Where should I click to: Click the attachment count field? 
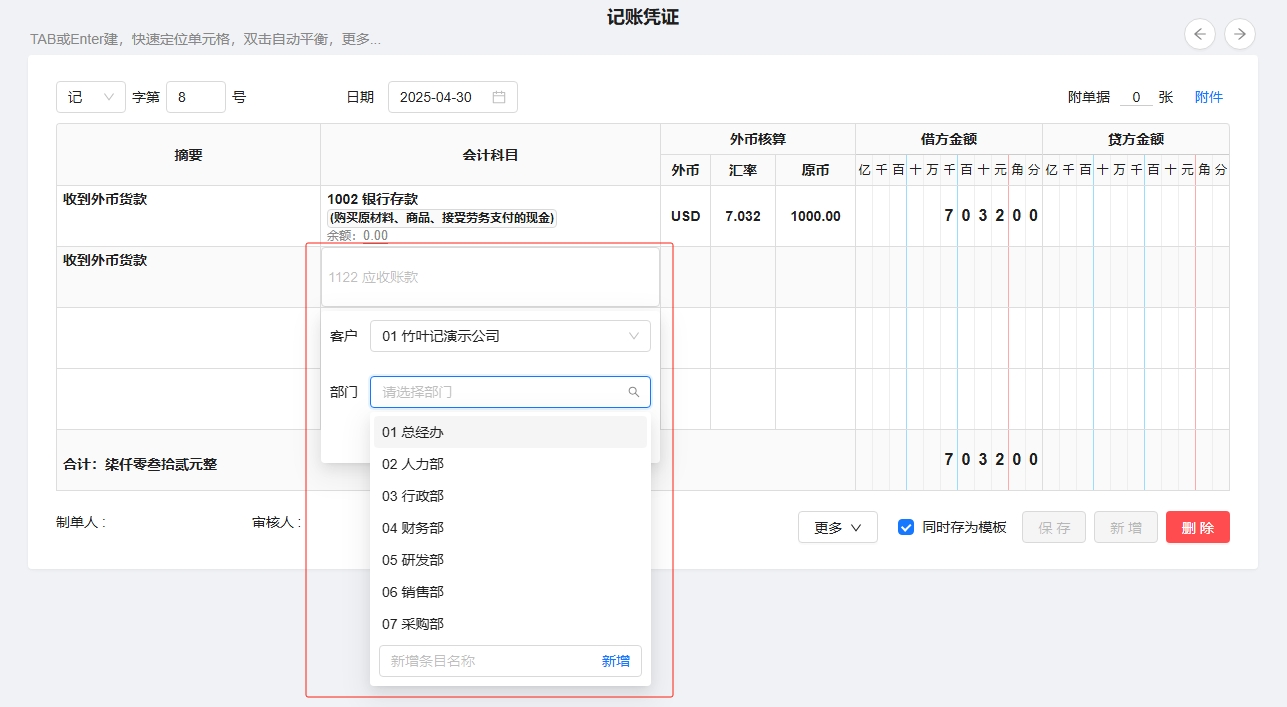click(x=1135, y=97)
